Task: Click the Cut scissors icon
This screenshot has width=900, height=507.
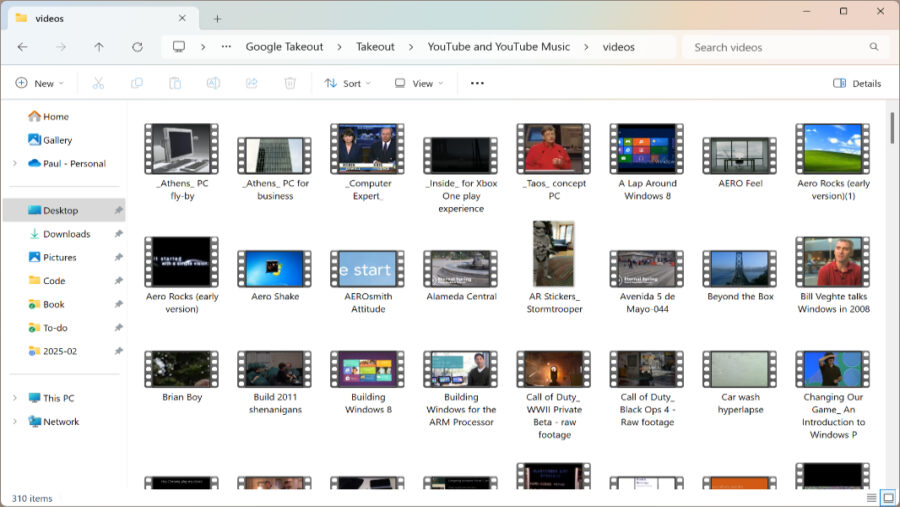Action: coord(98,83)
